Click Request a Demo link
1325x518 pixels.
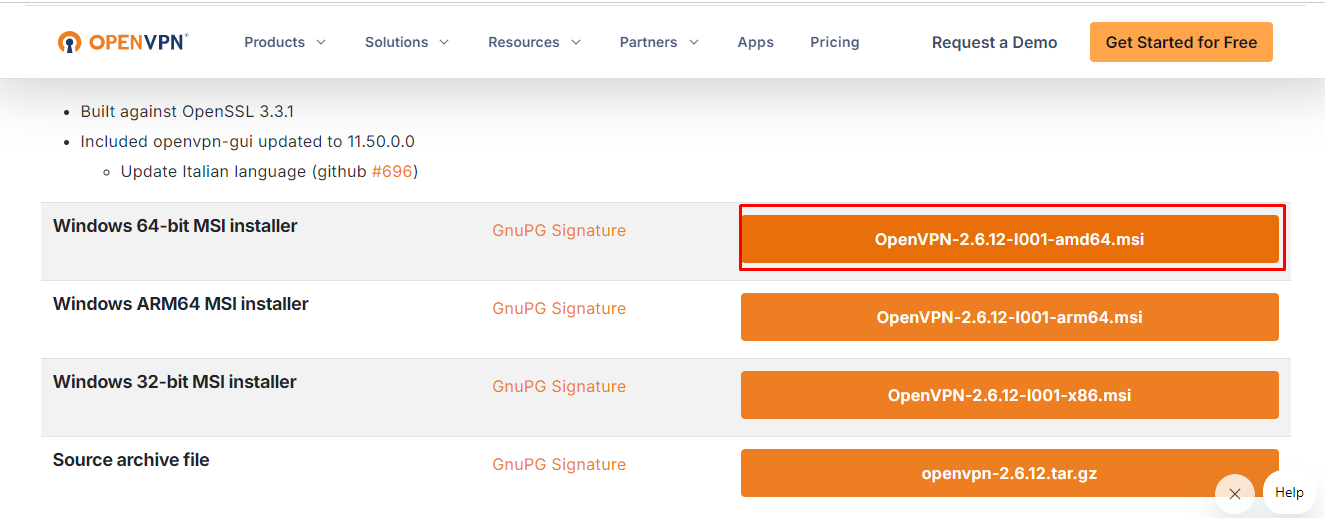point(994,42)
